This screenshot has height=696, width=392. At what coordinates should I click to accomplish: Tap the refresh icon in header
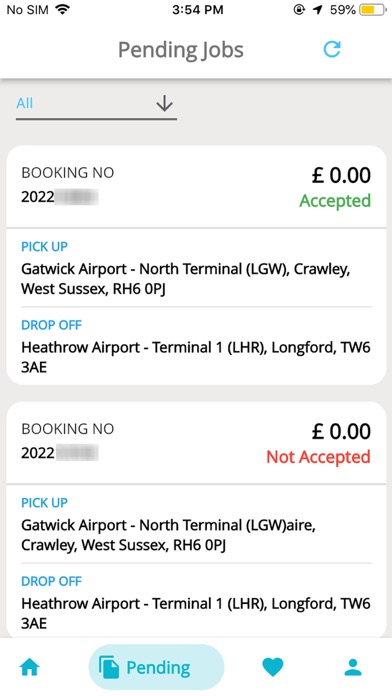(332, 49)
